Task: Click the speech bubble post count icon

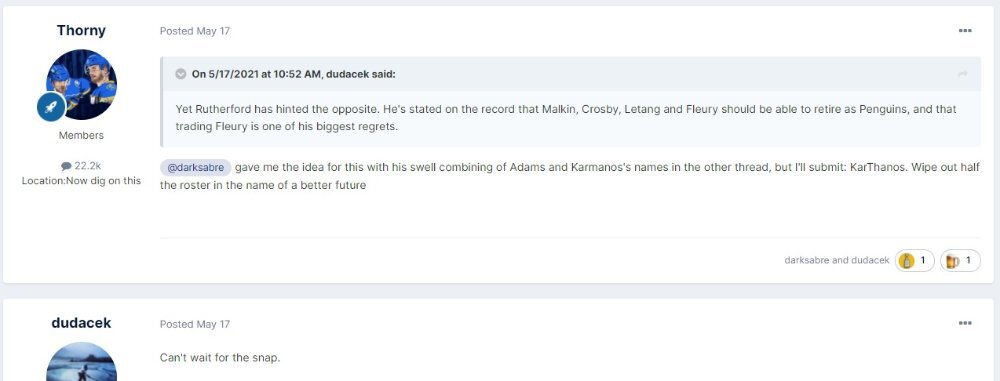Action: coord(66,166)
